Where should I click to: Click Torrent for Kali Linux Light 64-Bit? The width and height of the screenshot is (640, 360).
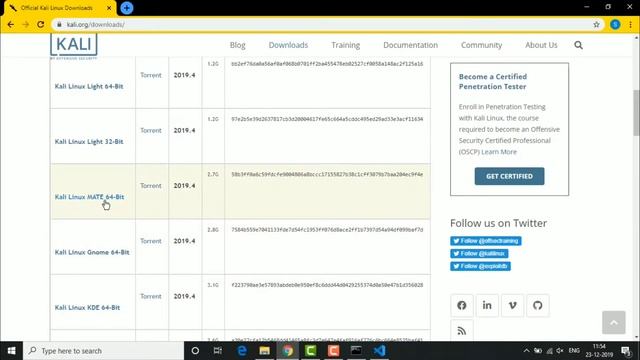coord(151,75)
